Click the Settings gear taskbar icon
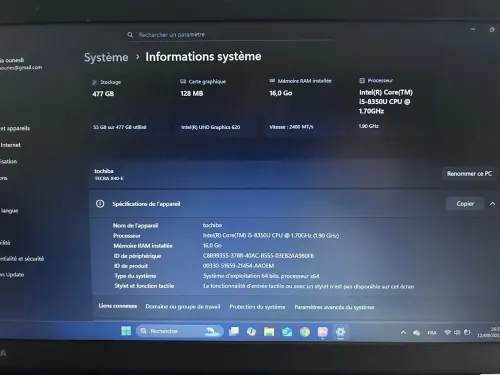 tap(340, 332)
